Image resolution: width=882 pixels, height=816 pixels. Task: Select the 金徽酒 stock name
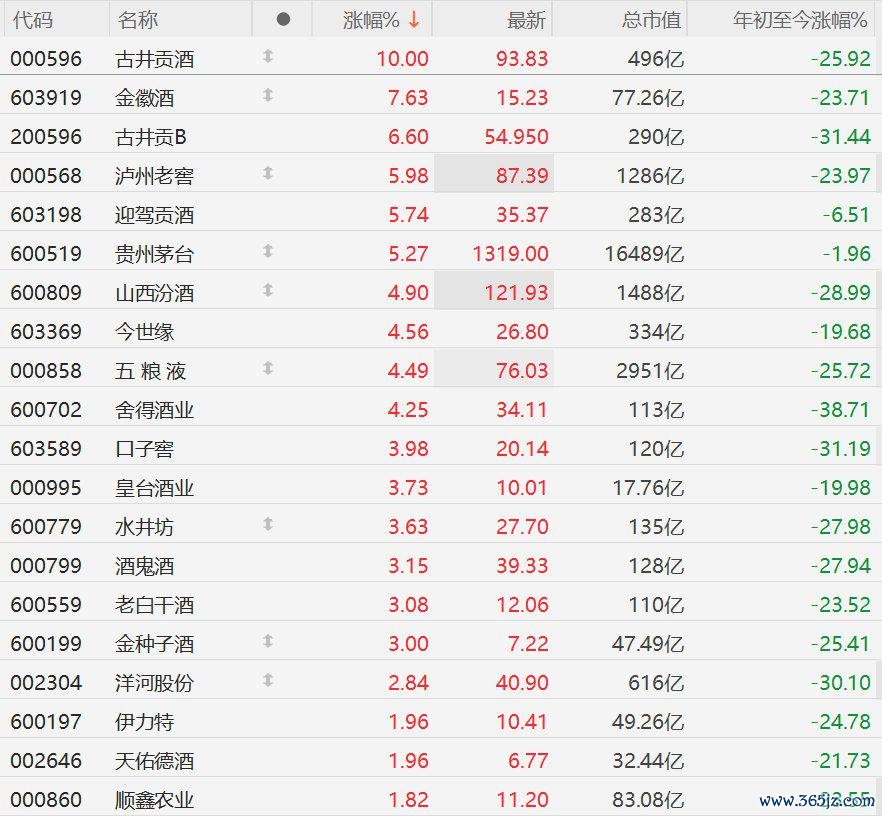pos(145,98)
